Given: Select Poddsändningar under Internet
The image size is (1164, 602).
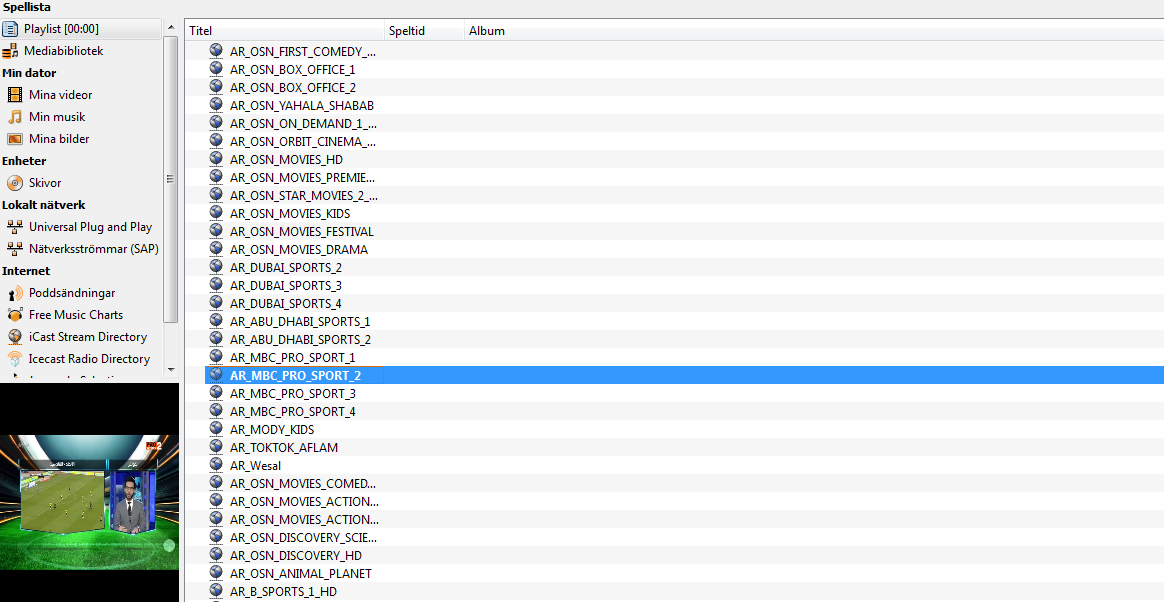Looking at the screenshot, I should pos(72,293).
